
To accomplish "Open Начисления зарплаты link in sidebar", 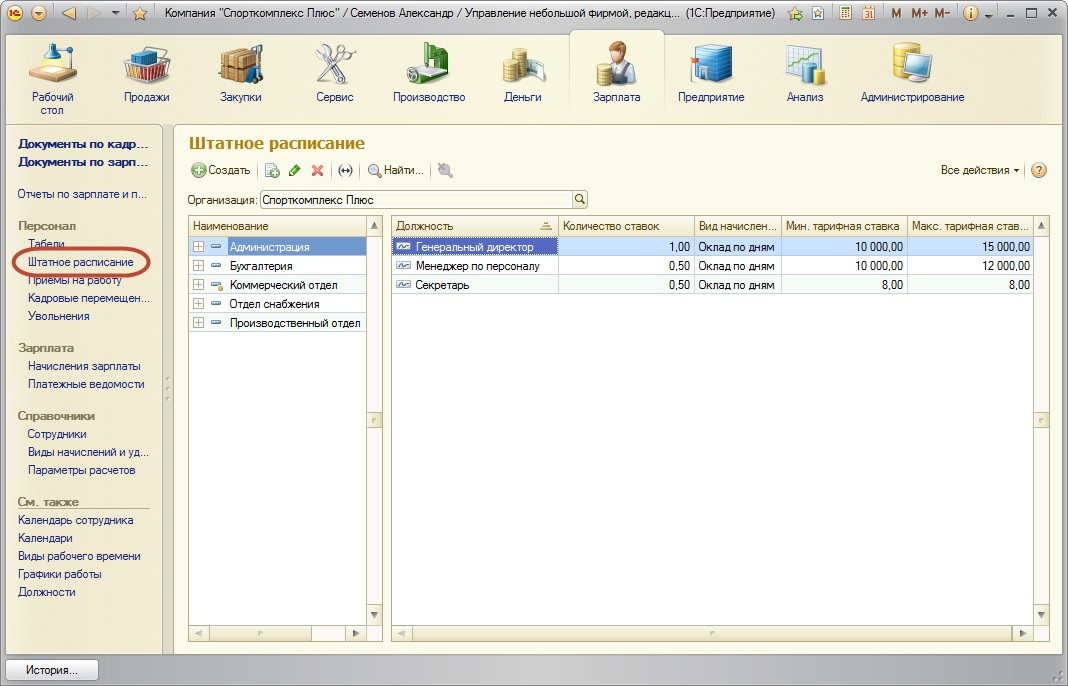I will pyautogui.click(x=84, y=366).
